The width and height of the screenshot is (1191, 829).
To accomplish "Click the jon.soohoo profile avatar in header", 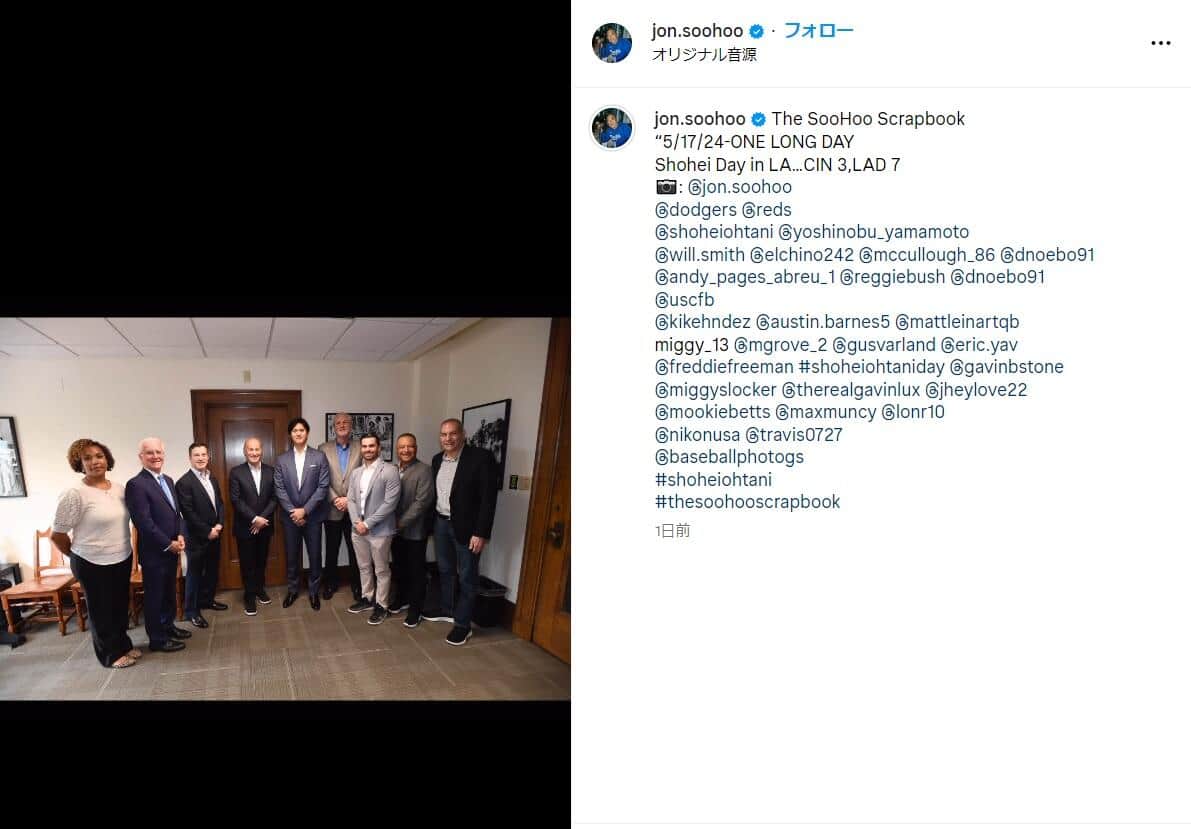I will click(x=611, y=43).
